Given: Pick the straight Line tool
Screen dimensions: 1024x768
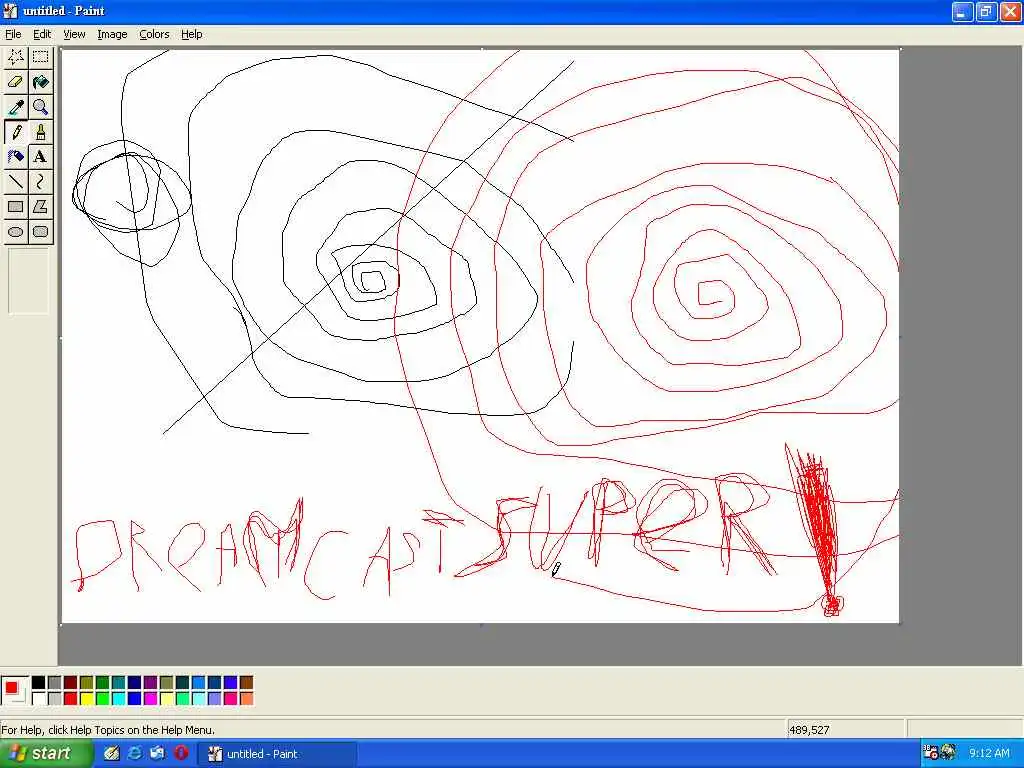Looking at the screenshot, I should 16,182.
